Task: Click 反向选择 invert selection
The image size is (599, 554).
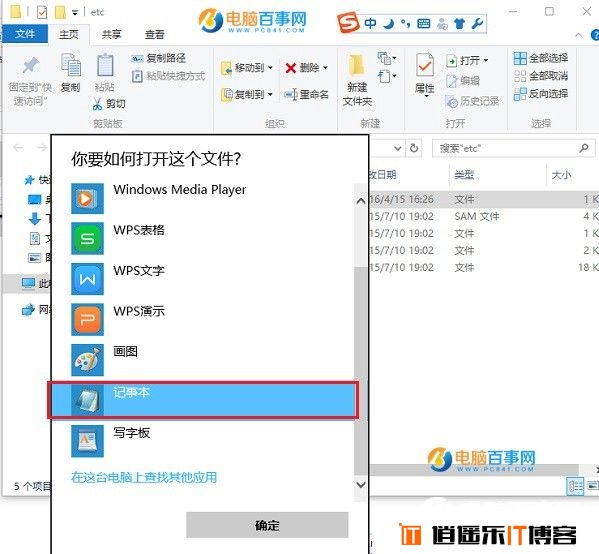Action: (x=541, y=94)
